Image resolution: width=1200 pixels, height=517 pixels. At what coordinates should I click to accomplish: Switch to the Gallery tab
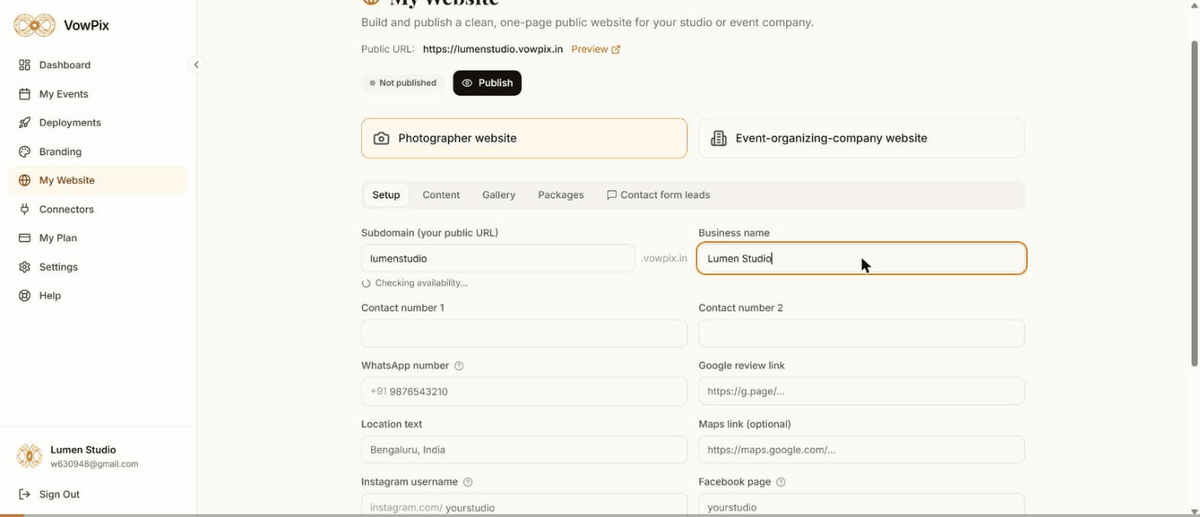(x=499, y=195)
